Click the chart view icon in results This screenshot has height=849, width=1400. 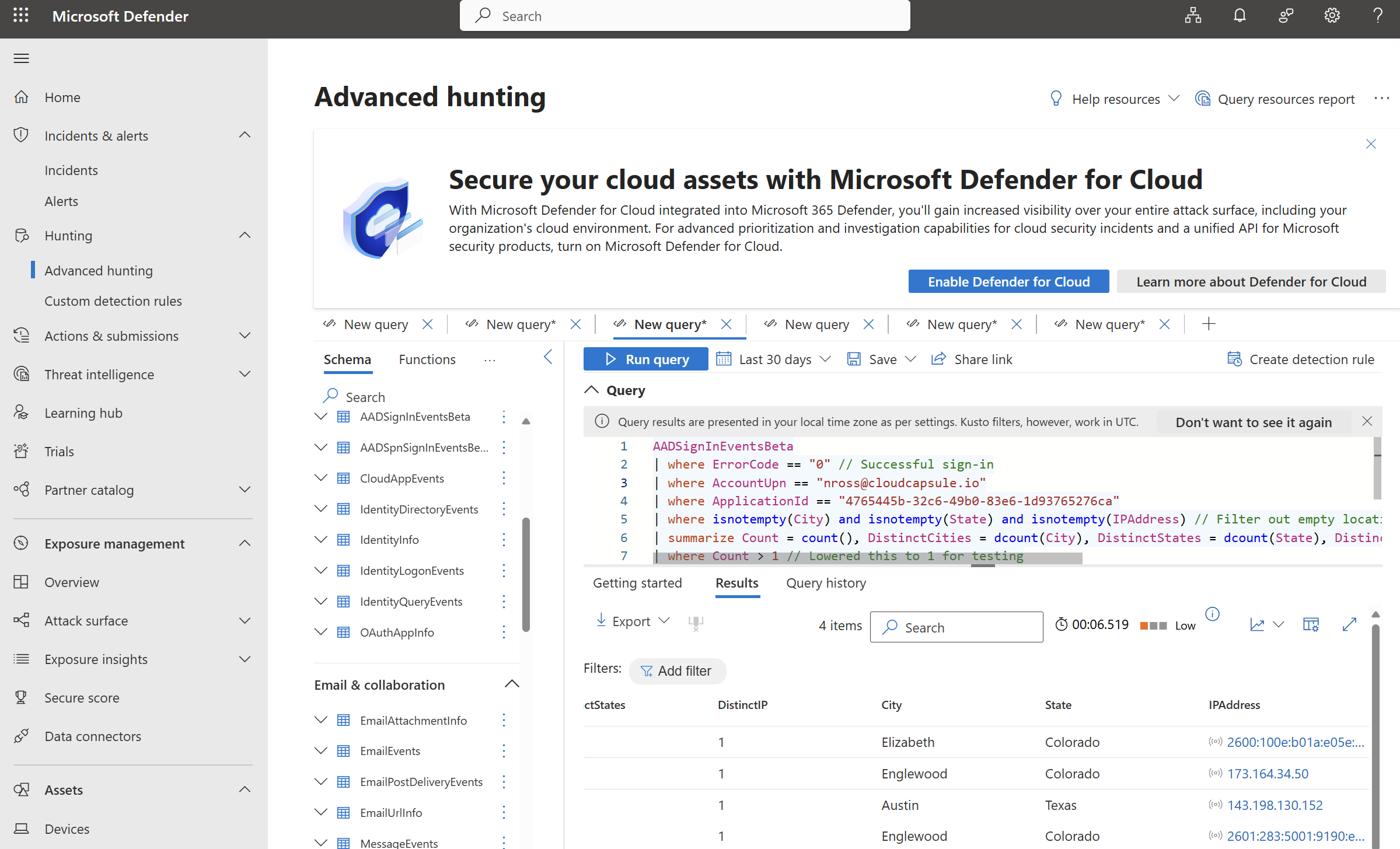coord(1257,625)
